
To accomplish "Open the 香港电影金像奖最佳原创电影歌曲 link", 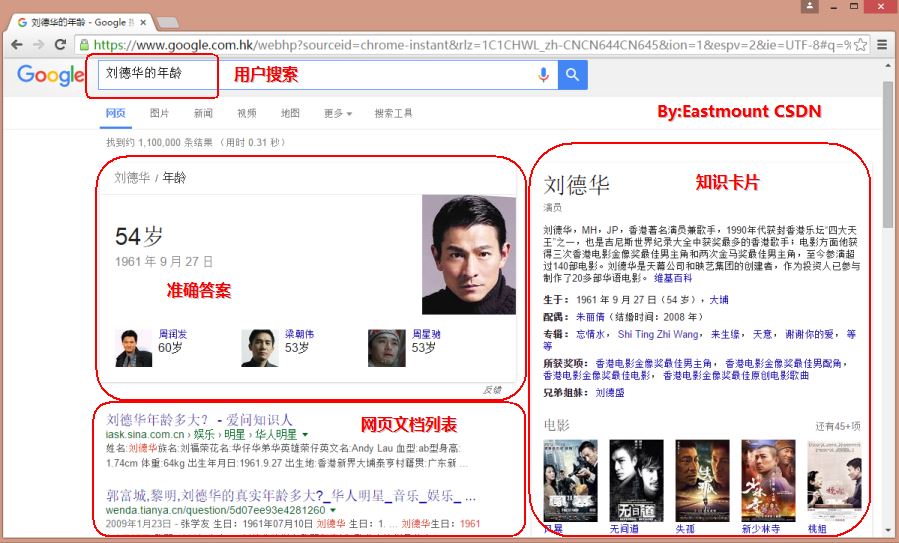I will coord(736,376).
